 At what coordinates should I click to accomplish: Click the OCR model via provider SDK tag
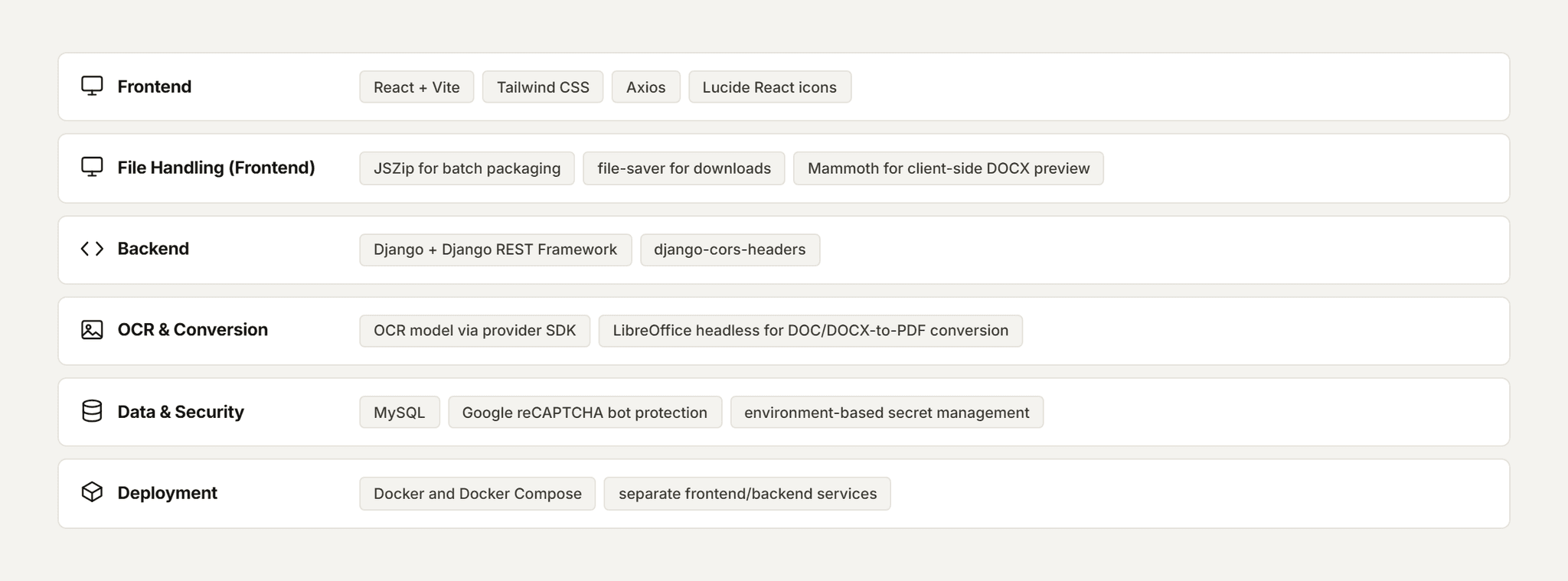tap(475, 331)
